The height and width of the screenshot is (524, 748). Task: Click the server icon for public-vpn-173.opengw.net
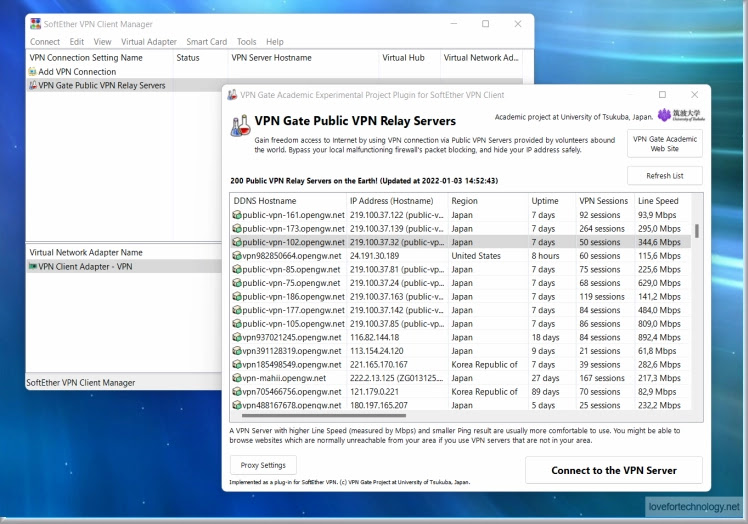point(237,229)
